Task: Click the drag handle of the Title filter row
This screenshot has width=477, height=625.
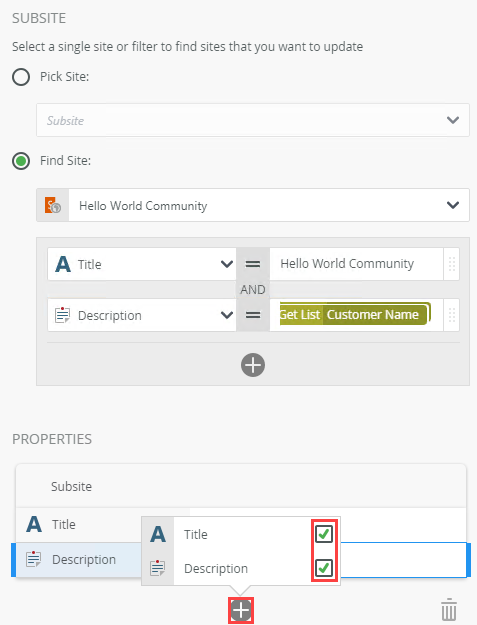Action: coord(451,264)
